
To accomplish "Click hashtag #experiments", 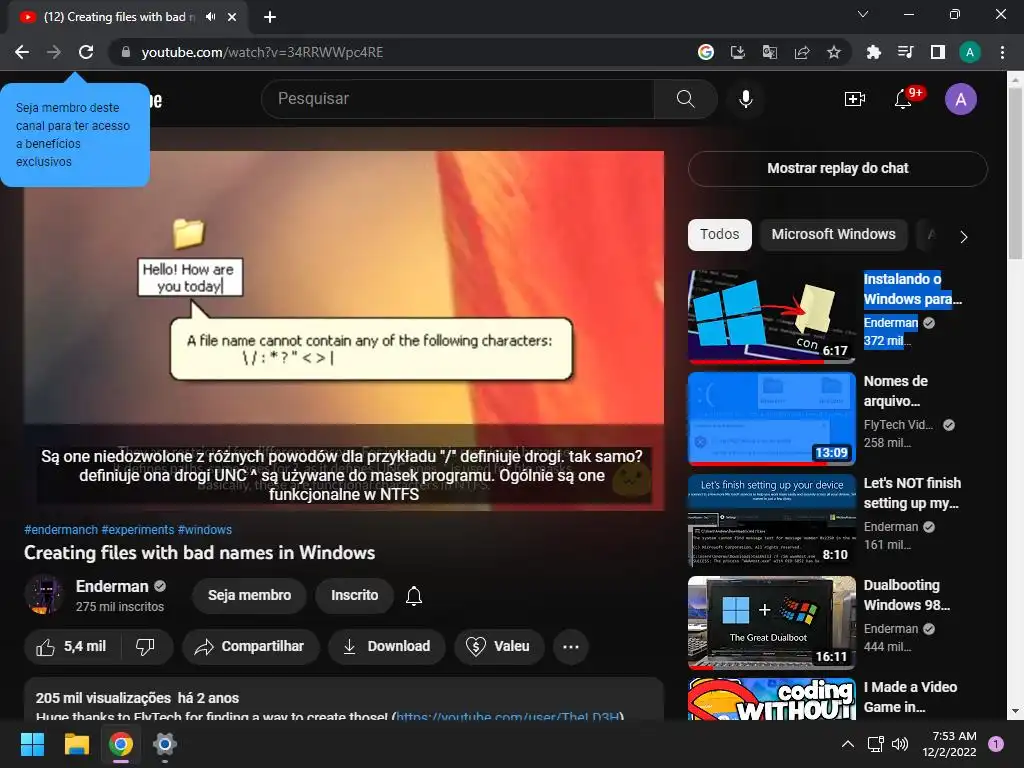I will pyautogui.click(x=138, y=530).
